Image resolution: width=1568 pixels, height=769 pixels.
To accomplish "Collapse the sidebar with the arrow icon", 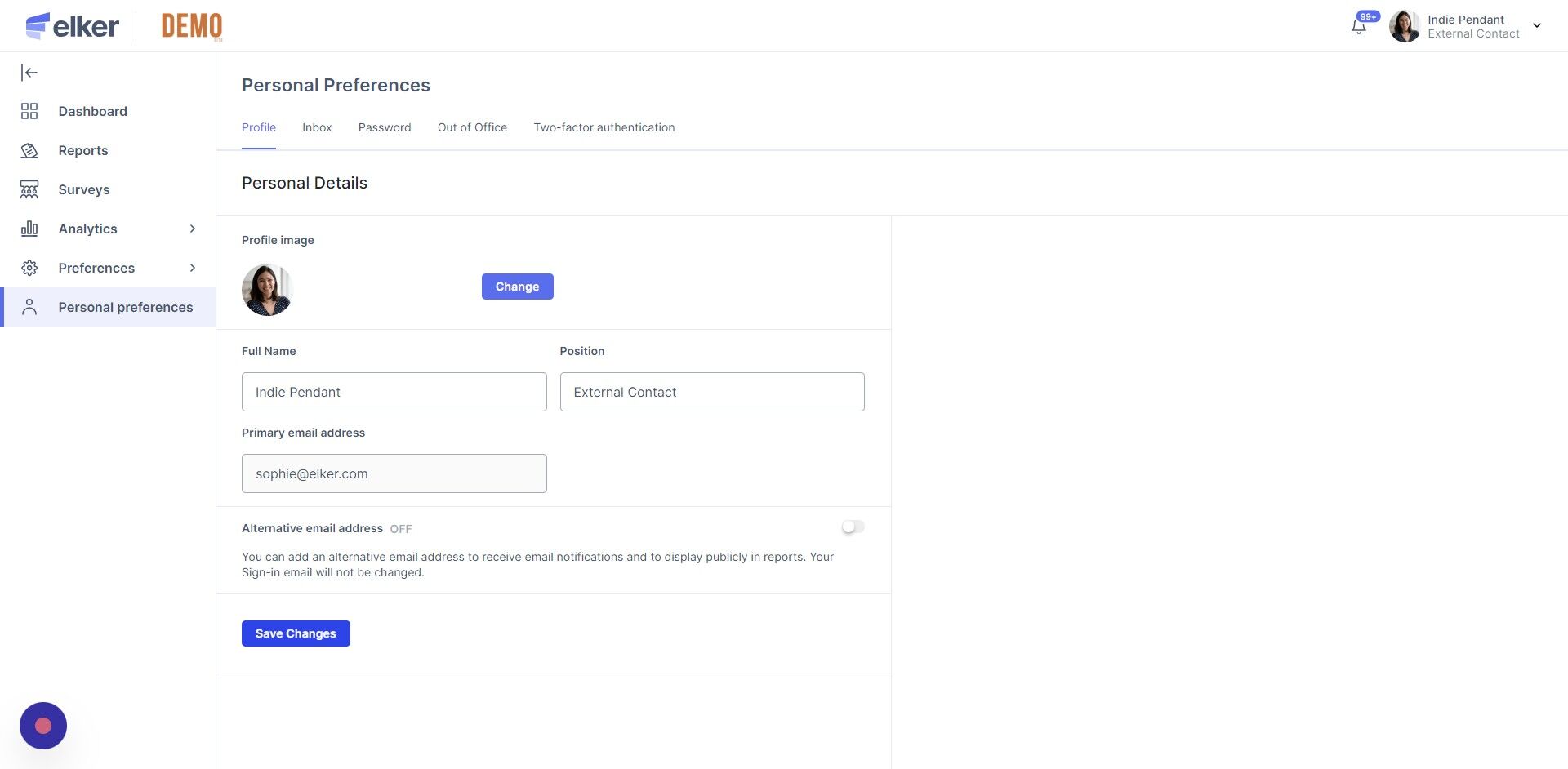I will 29,73.
